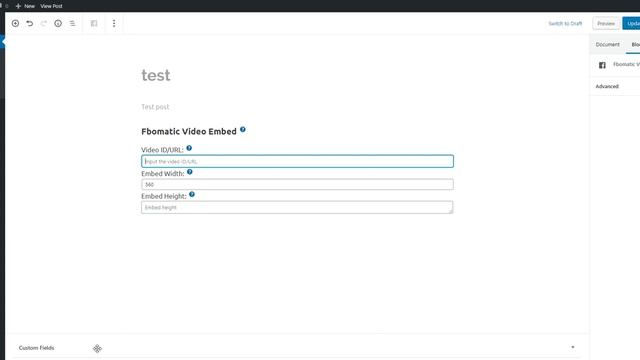The height and width of the screenshot is (360, 640).
Task: Click the Preview button
Action: [606, 24]
